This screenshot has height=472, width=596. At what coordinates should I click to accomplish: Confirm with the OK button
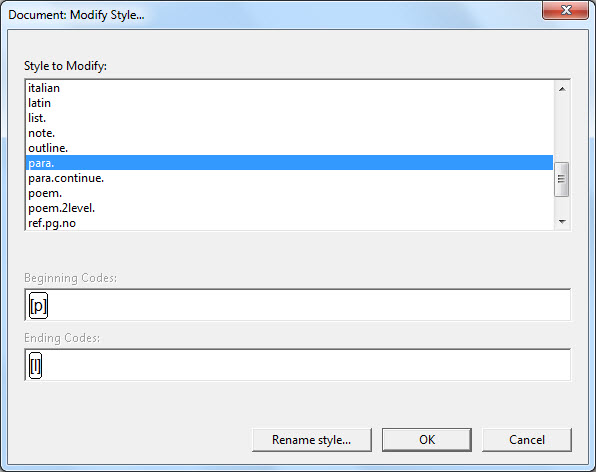pyautogui.click(x=427, y=440)
